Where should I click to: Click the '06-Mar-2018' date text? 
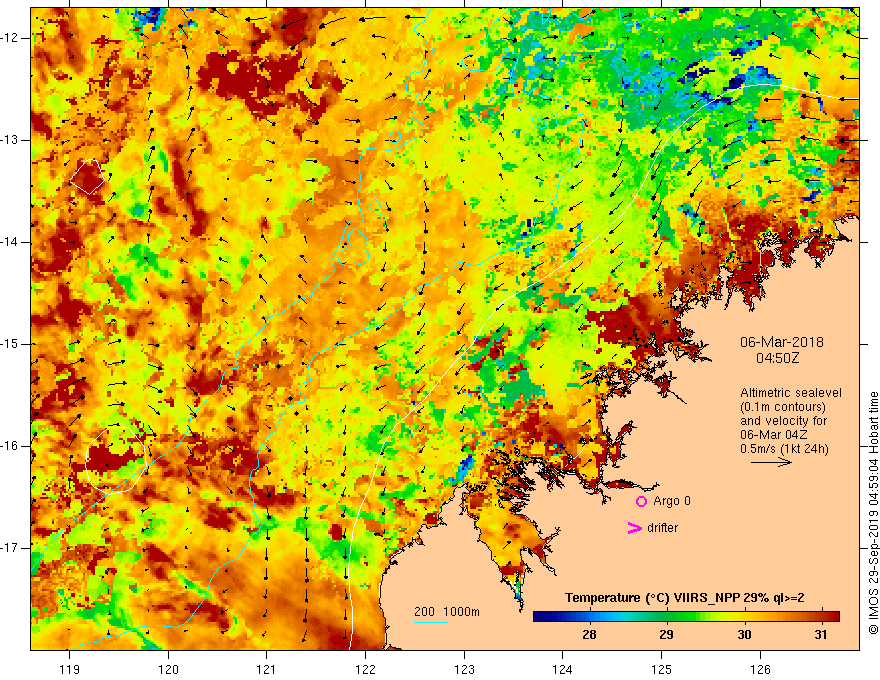click(782, 342)
